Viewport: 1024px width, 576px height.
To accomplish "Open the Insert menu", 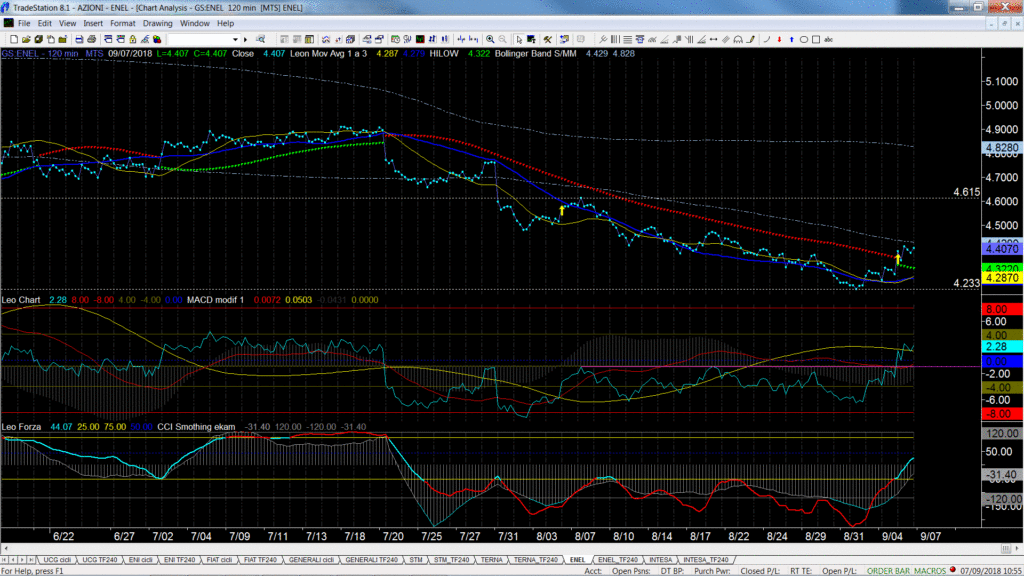I will [93, 24].
